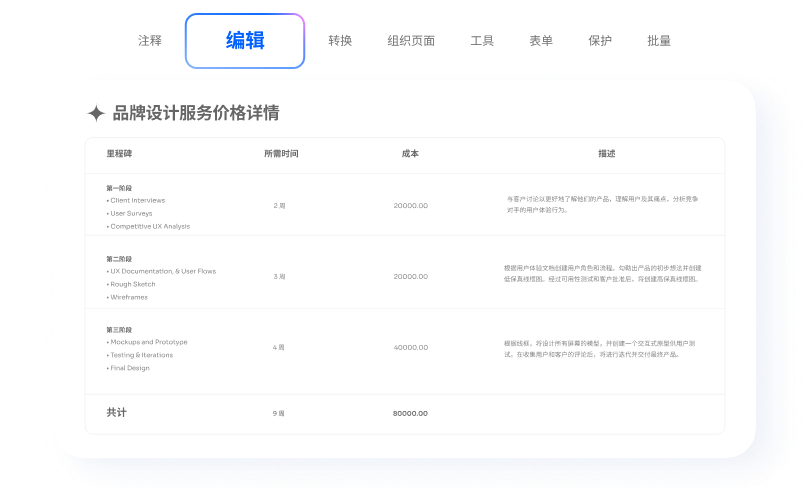
Task: Open the 表单 tab
Action: click(x=541, y=41)
